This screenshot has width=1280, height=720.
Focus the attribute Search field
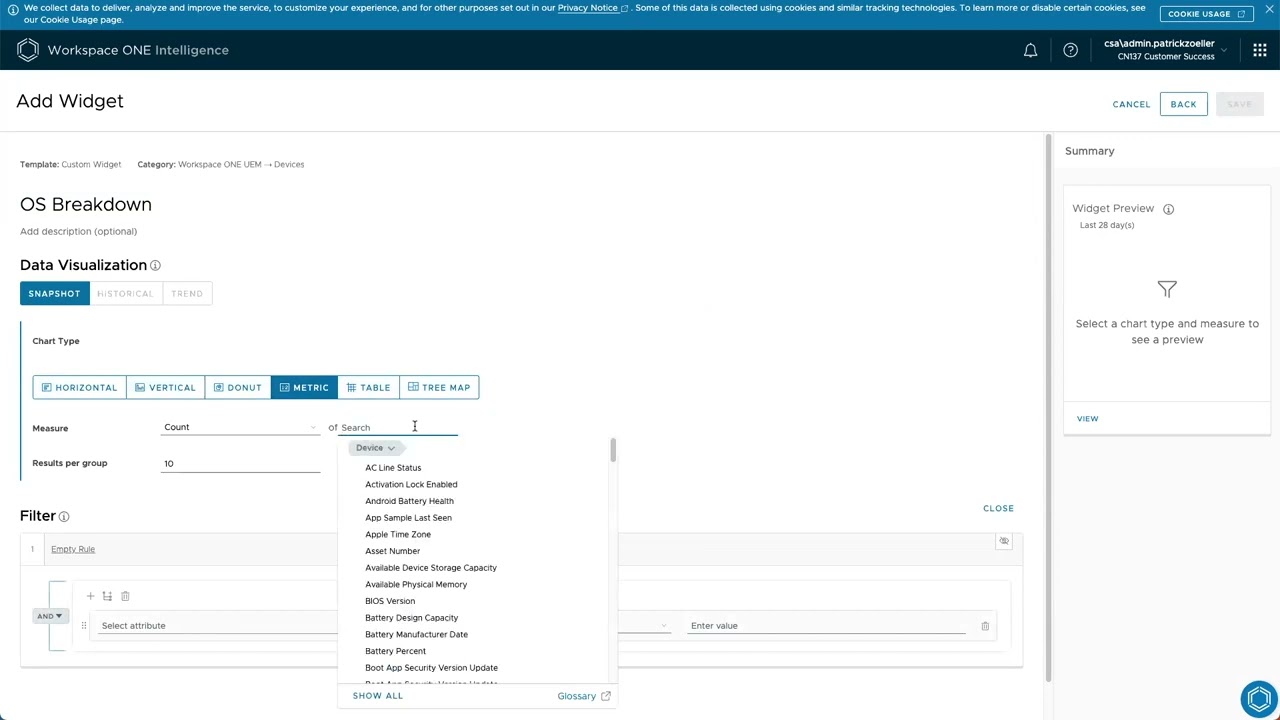(398, 427)
